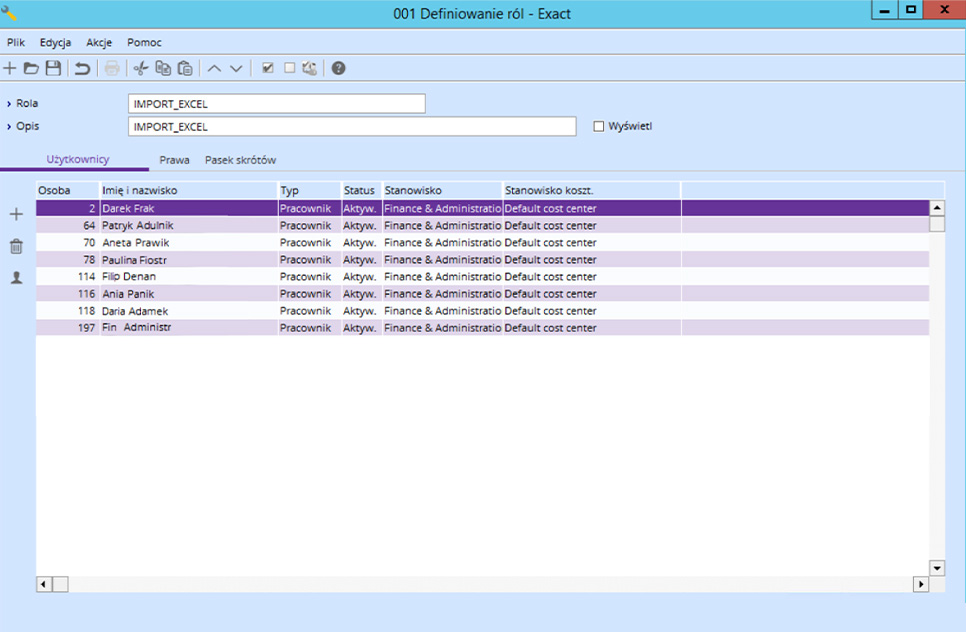Switch to the Prawa tab
This screenshot has height=632, width=966.
pyautogui.click(x=174, y=160)
